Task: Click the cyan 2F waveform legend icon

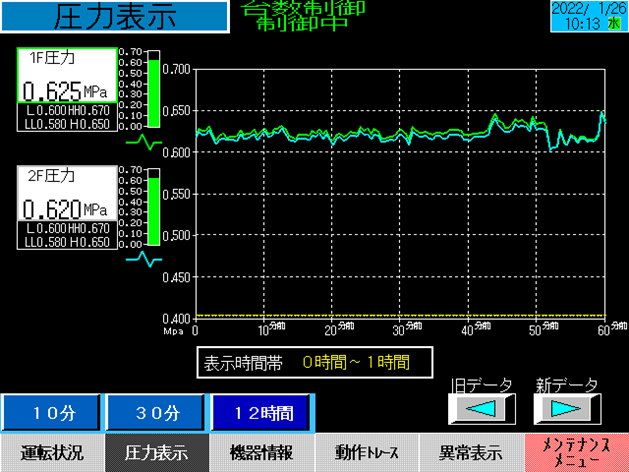Action: tap(142, 260)
